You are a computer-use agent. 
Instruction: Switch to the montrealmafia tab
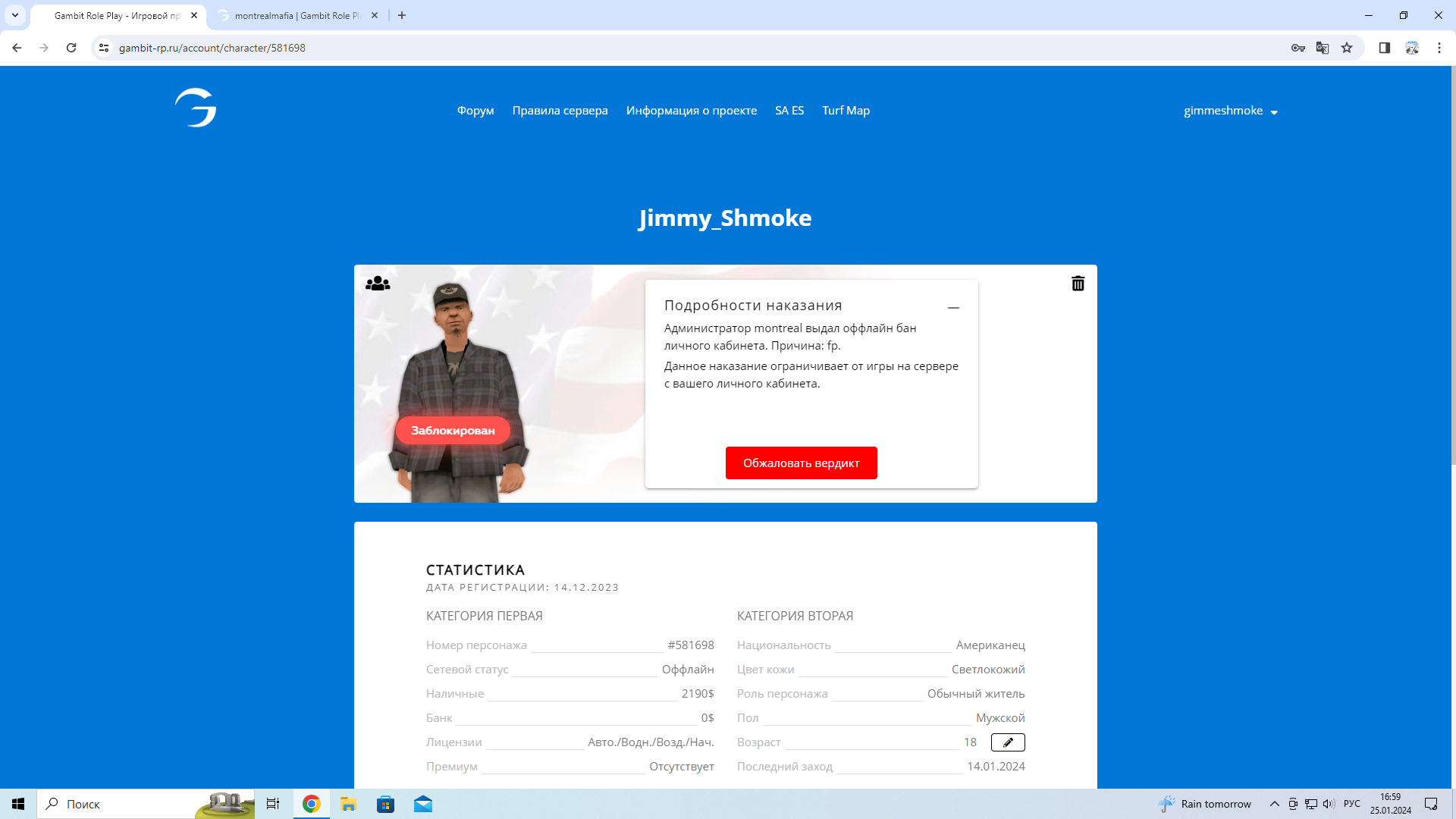click(297, 15)
